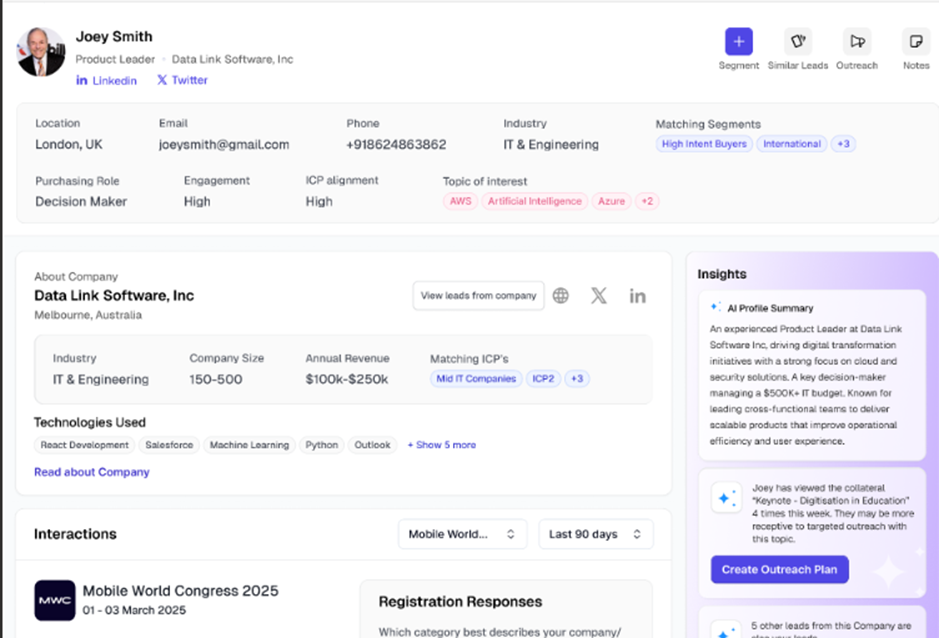Open Joey Smith's Linkedin profile link

[107, 81]
